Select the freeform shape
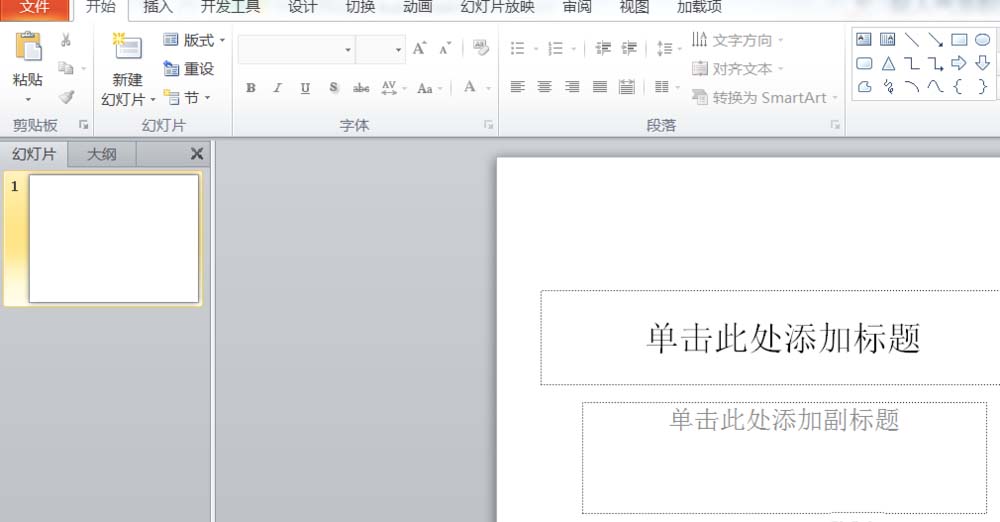Screen dimensions: 1000x522 (864, 86)
